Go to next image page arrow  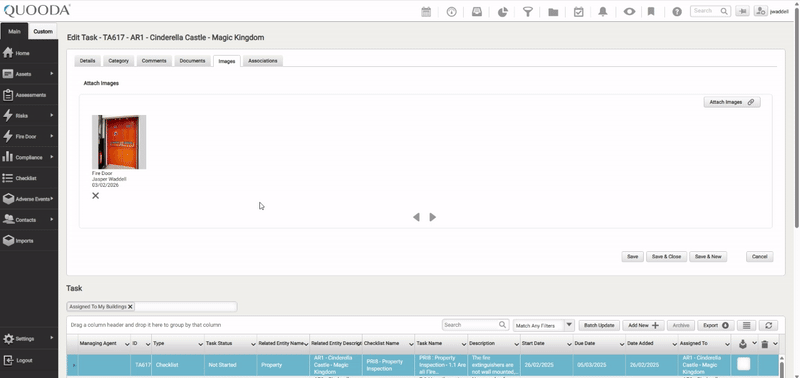tap(433, 217)
